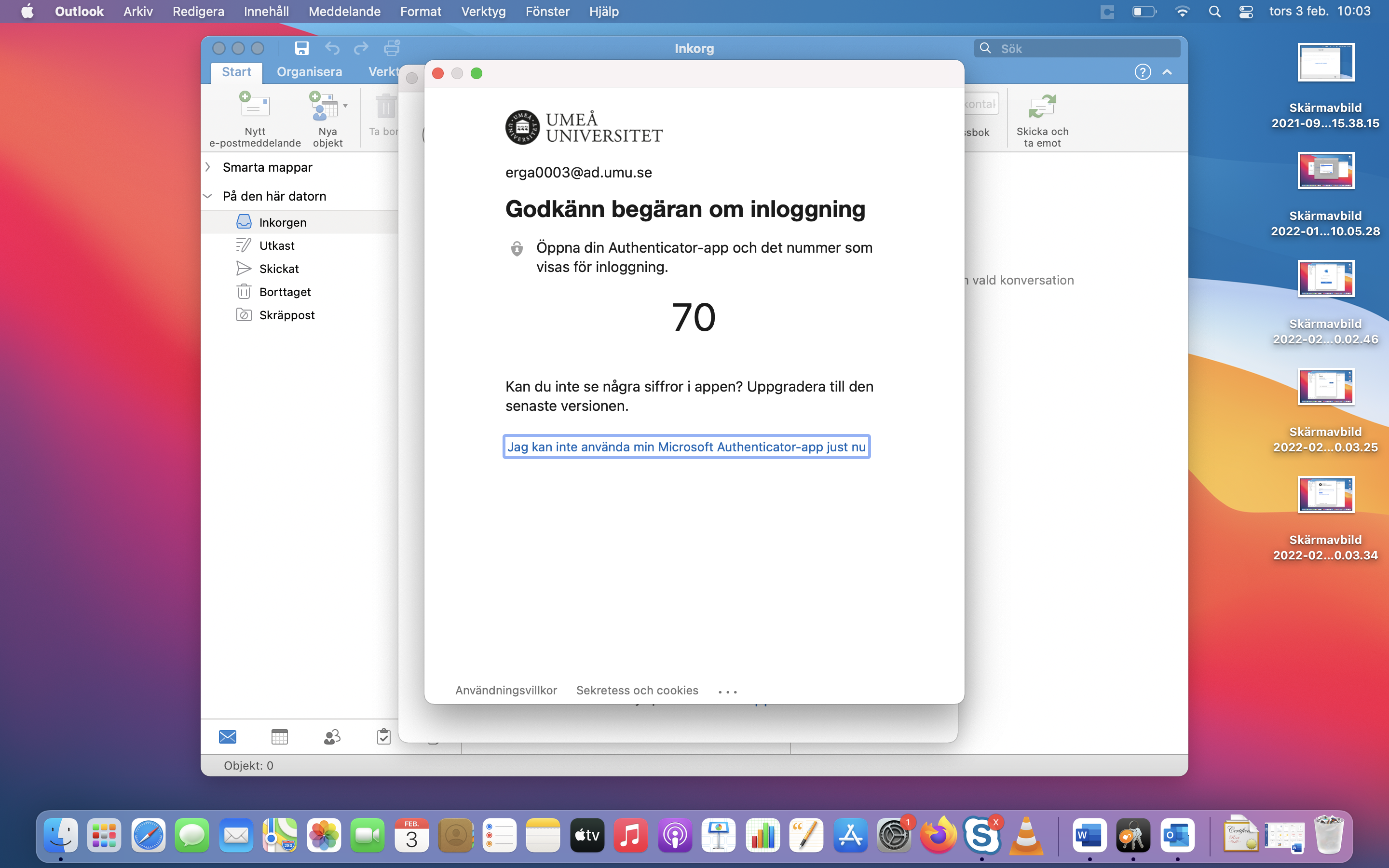Click the save icon in Outlook title bar

tap(301, 48)
